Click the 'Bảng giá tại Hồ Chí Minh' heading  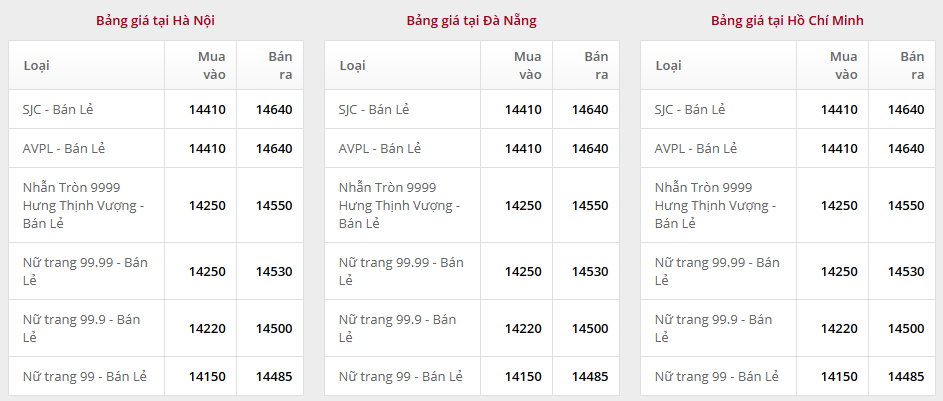787,20
